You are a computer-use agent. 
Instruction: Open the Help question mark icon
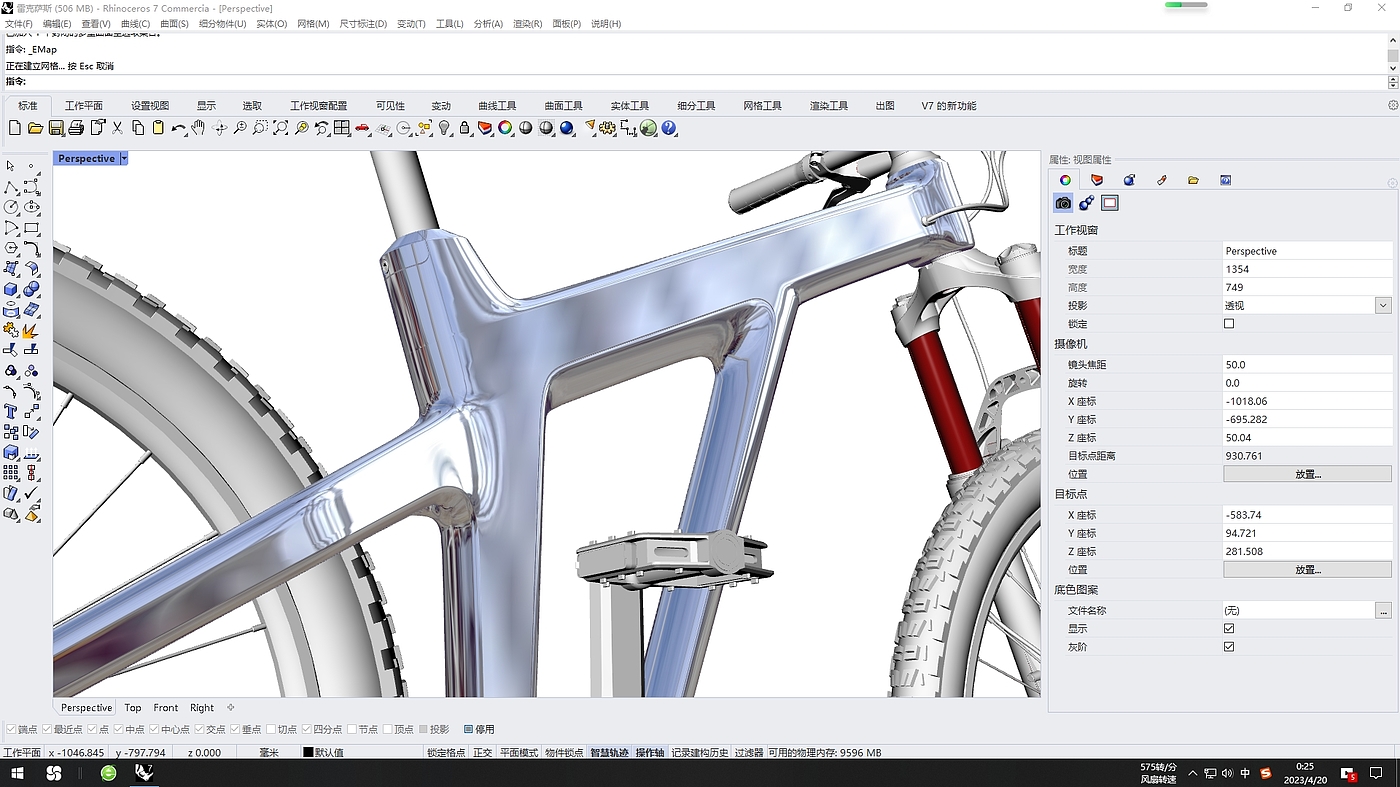[669, 128]
